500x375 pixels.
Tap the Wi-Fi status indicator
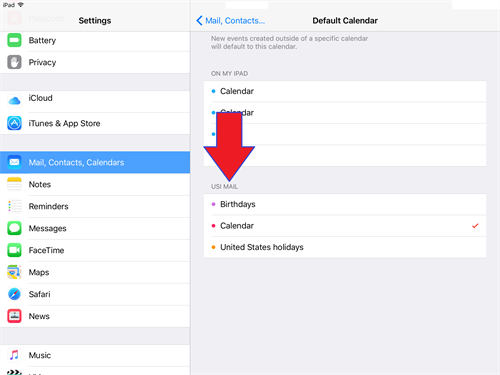(21, 5)
